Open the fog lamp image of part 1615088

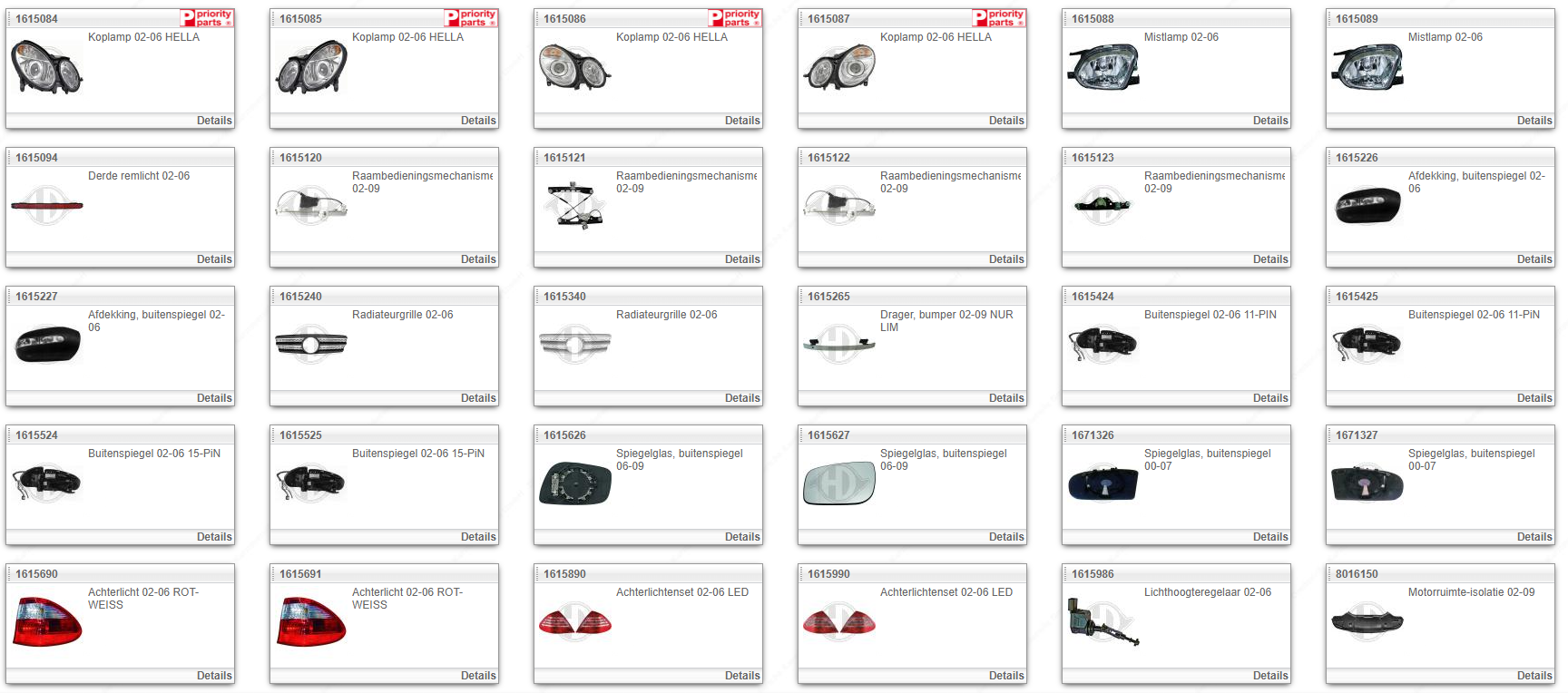[1103, 68]
